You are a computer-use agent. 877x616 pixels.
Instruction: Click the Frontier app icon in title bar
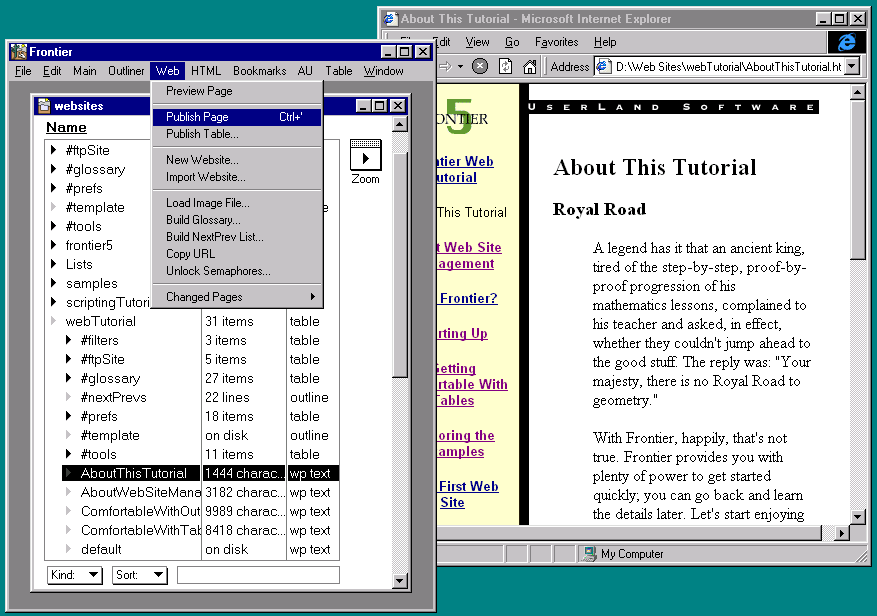click(x=19, y=52)
